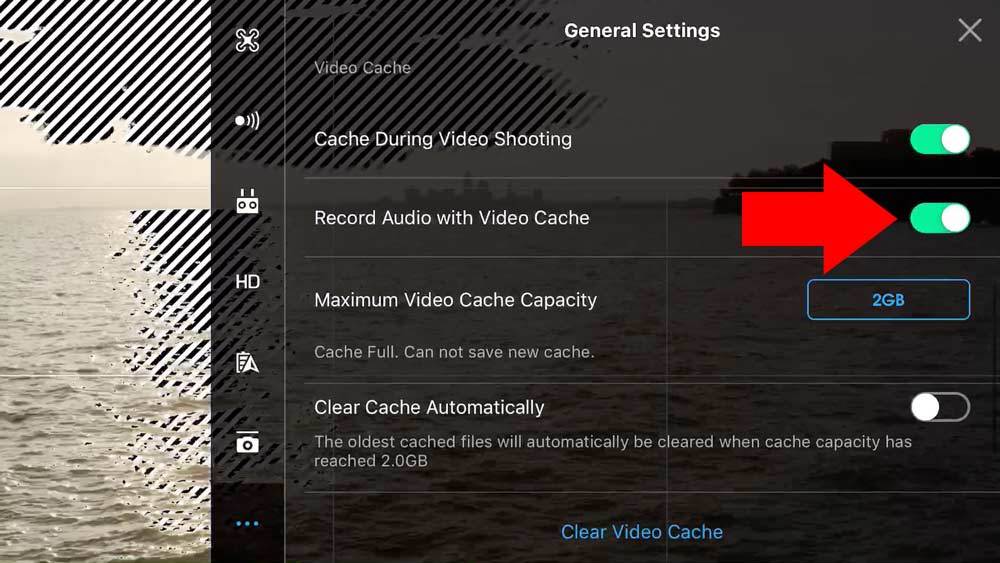Click the Maximum Video Cache Capacity label
The image size is (1000, 563).
tap(455, 300)
